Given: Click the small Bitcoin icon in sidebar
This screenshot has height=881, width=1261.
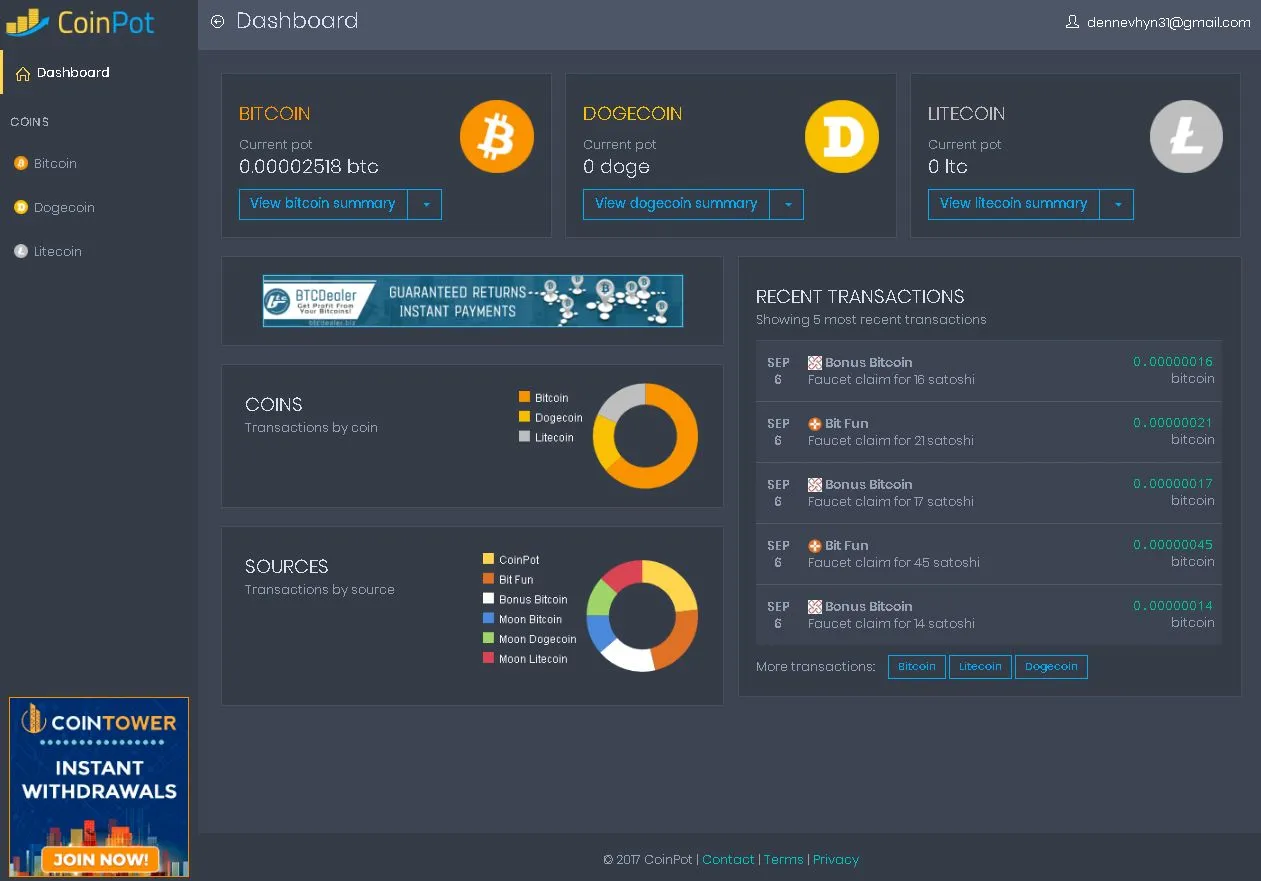Looking at the screenshot, I should click(21, 163).
